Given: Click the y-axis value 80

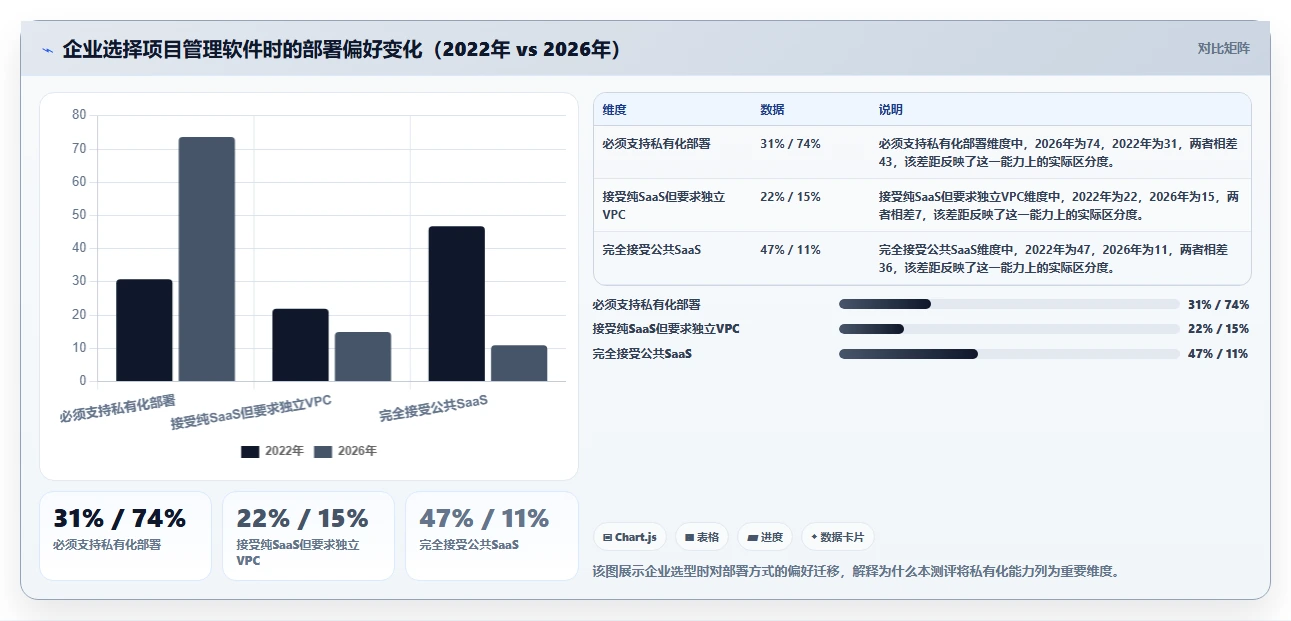Looking at the screenshot, I should pyautogui.click(x=79, y=115).
